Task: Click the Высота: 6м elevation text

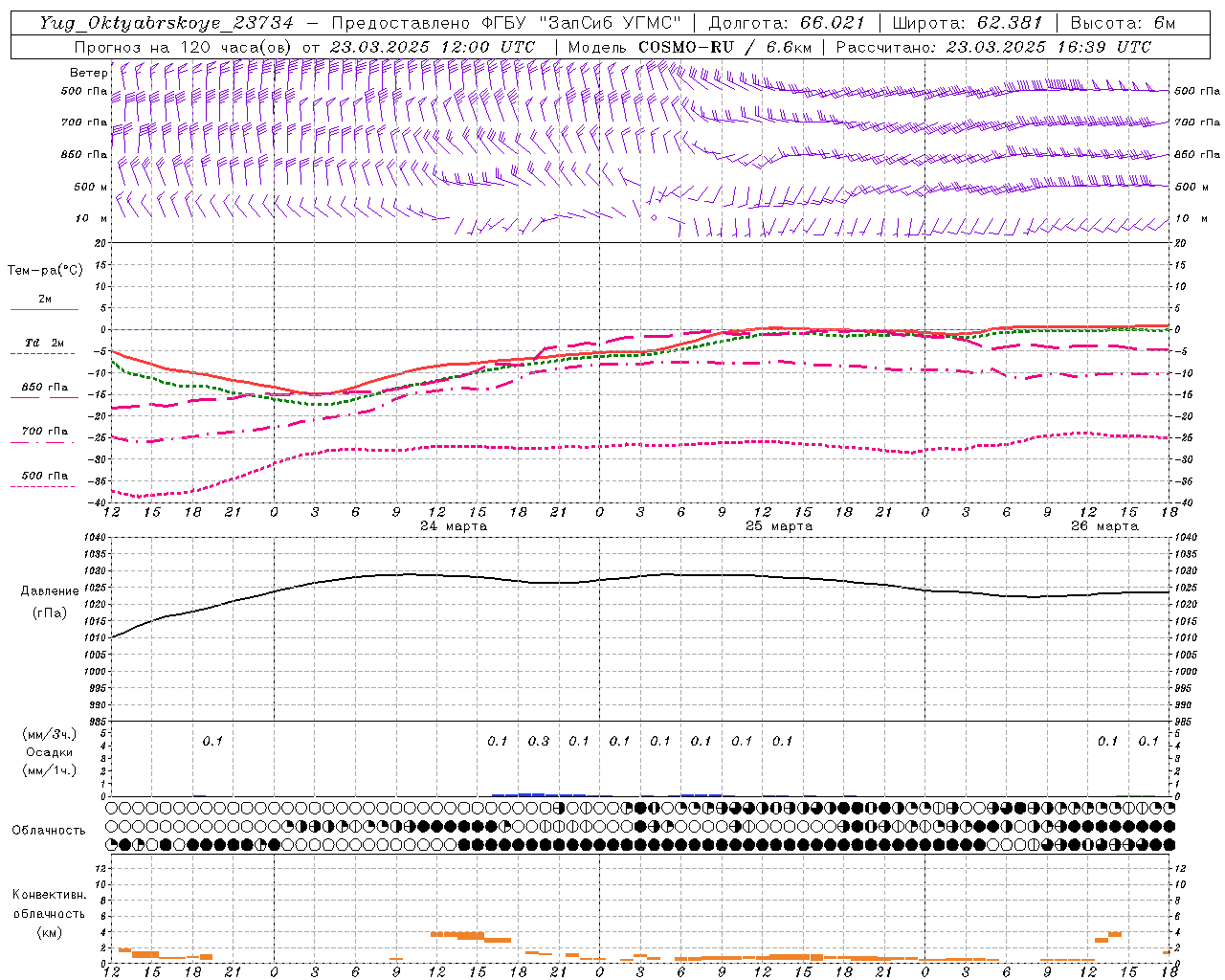Action: click(1123, 23)
